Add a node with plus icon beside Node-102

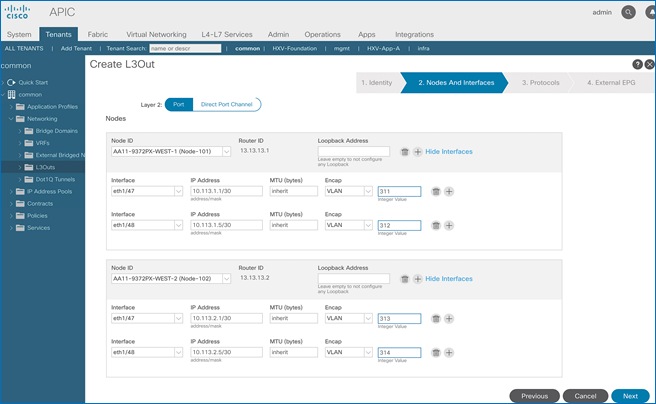tap(418, 279)
